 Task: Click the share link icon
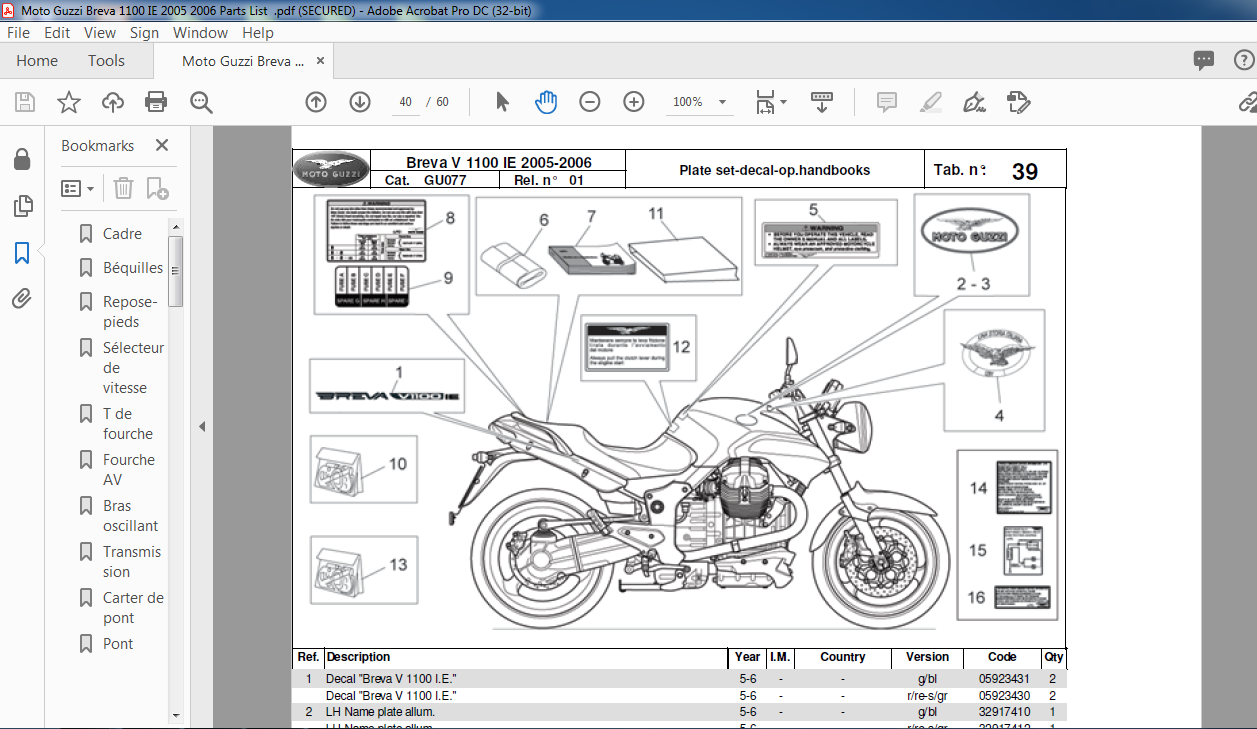(1247, 102)
